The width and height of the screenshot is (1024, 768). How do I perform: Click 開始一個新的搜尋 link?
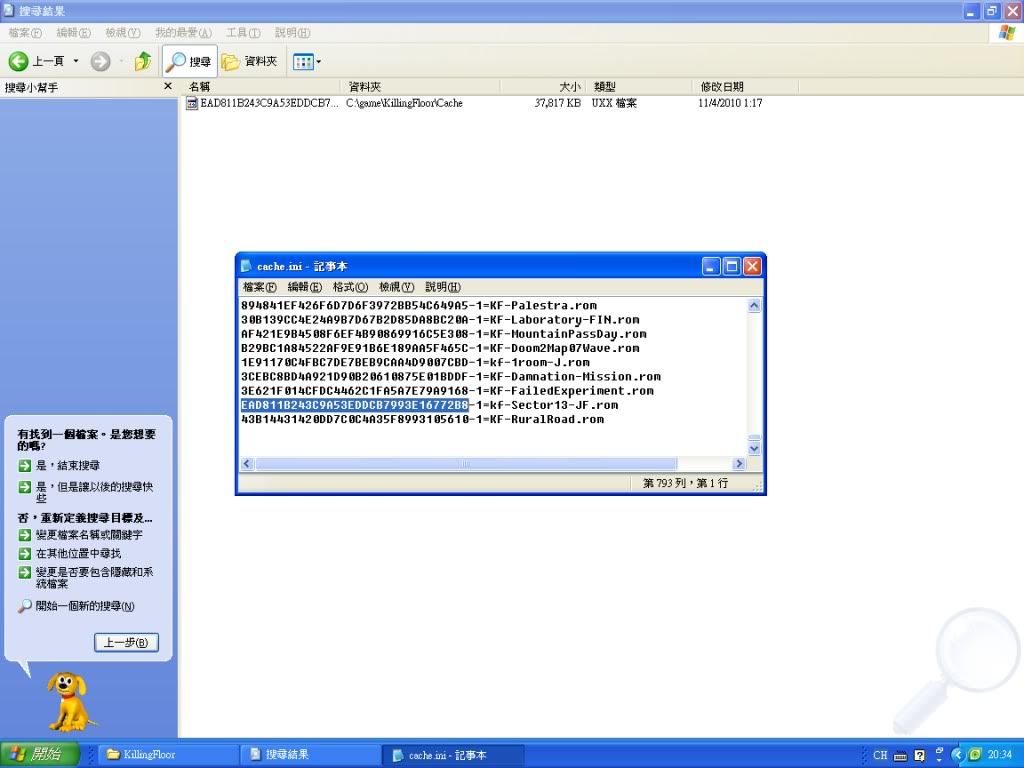click(x=84, y=606)
